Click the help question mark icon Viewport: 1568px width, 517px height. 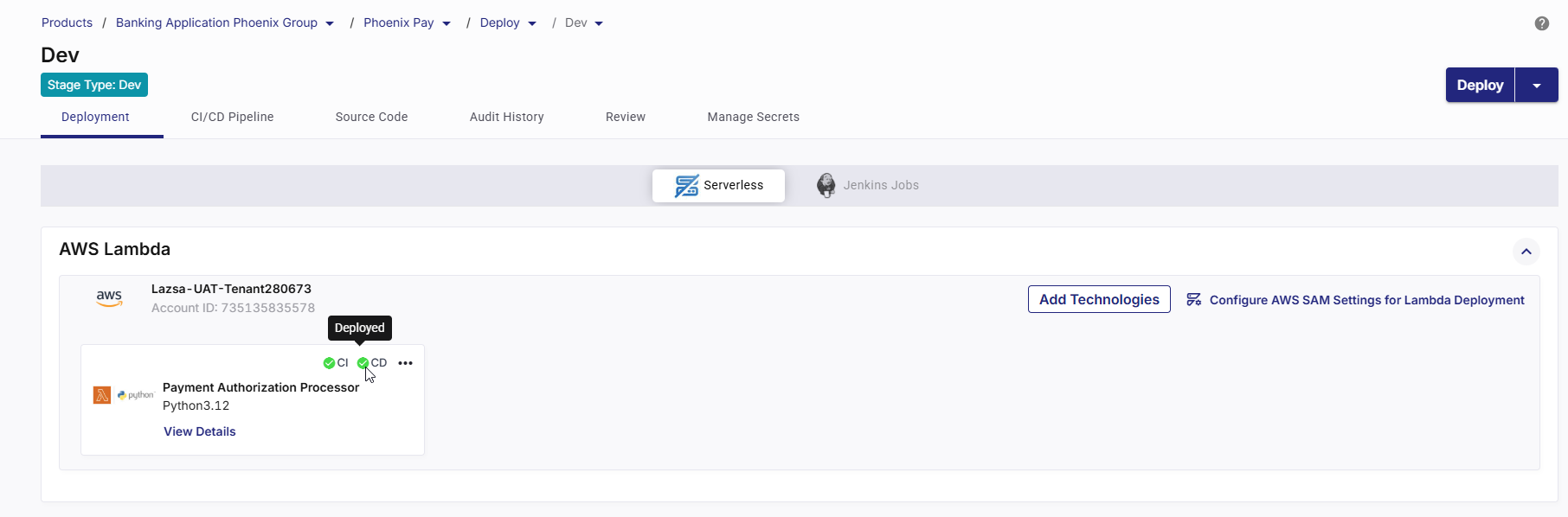click(x=1541, y=23)
